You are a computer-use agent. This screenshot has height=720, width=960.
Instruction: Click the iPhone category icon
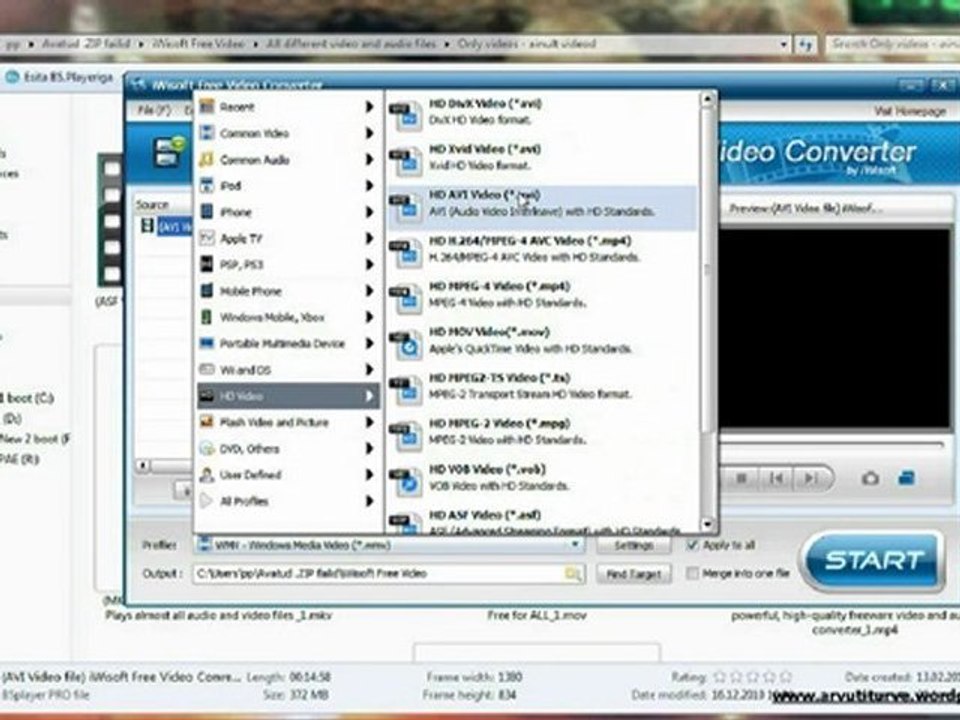[207, 212]
